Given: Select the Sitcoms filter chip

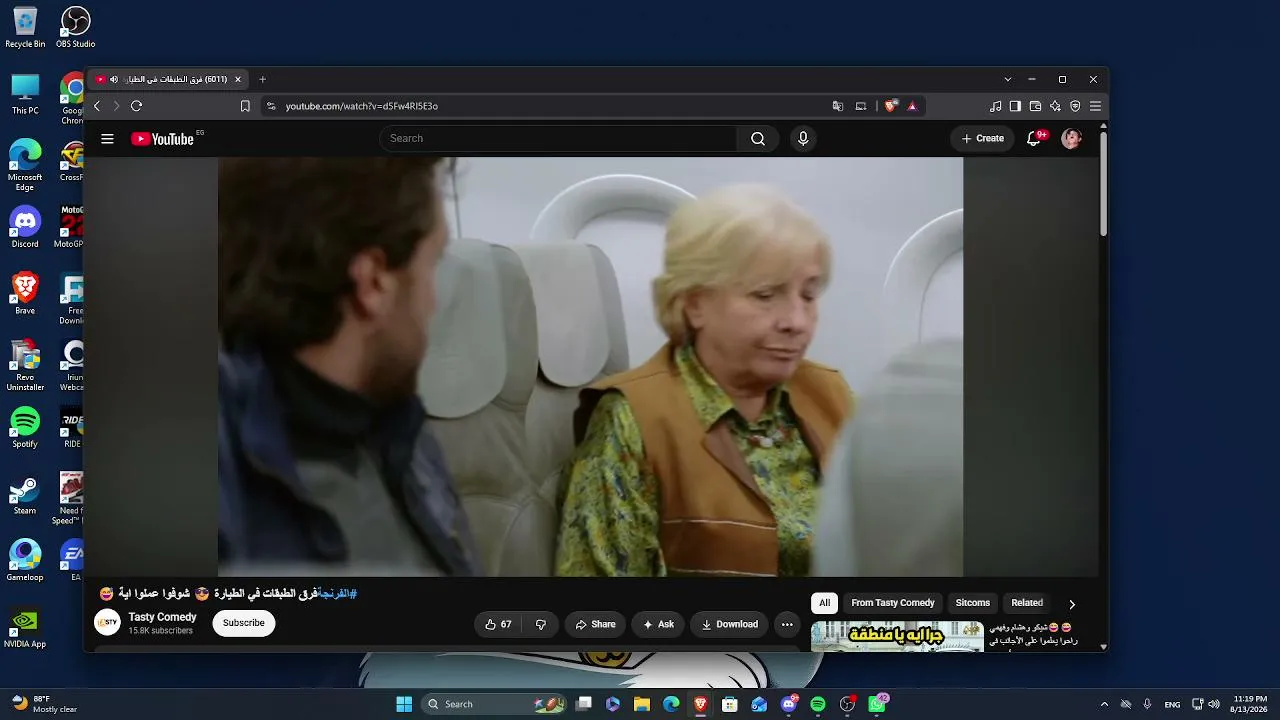Looking at the screenshot, I should [x=973, y=603].
